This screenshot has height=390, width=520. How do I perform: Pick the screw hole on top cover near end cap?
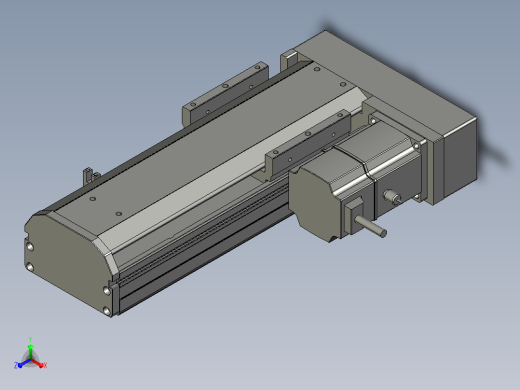(x=93, y=199)
